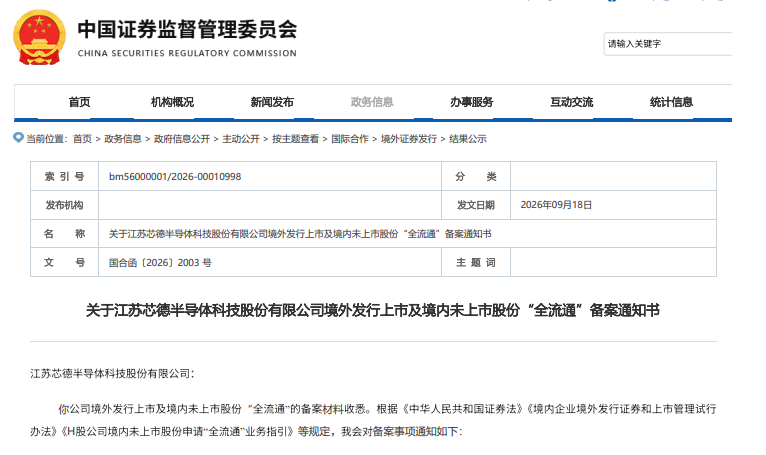Open the 统计信息 navigation item
Viewport: 766px width, 455px height.
[671, 102]
